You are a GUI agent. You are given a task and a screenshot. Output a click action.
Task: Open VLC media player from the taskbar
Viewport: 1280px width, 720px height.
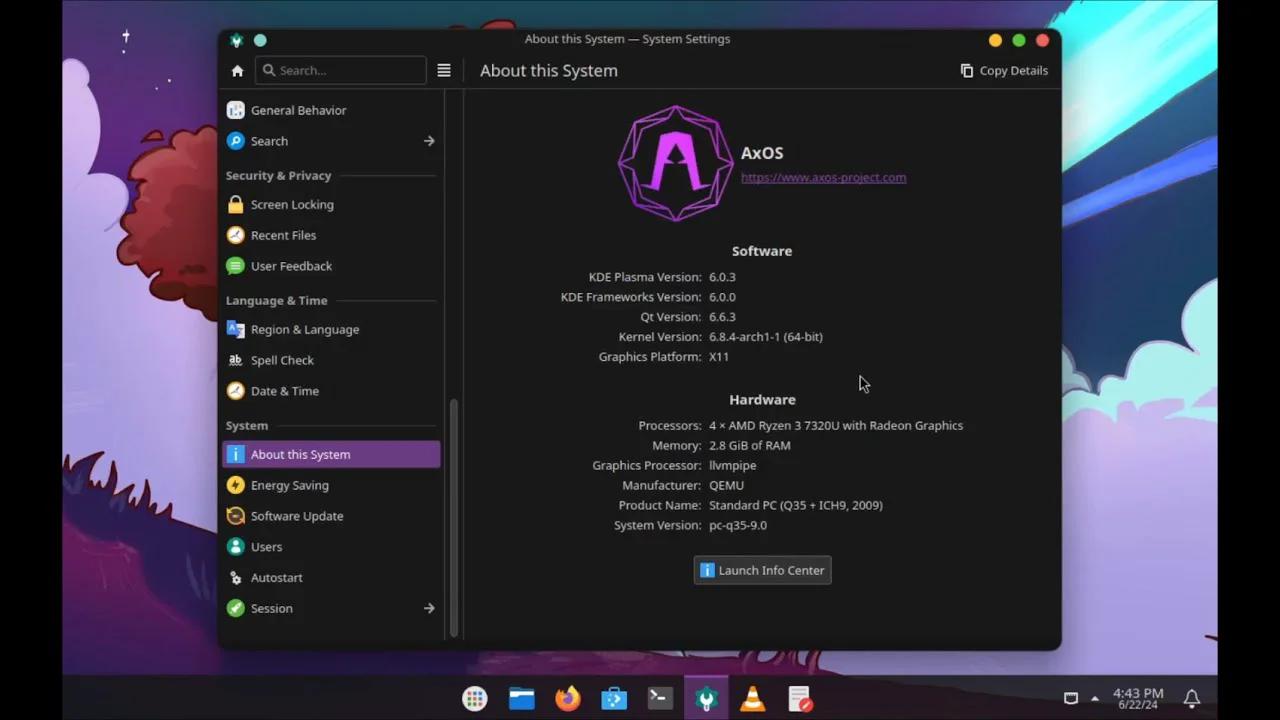752,698
